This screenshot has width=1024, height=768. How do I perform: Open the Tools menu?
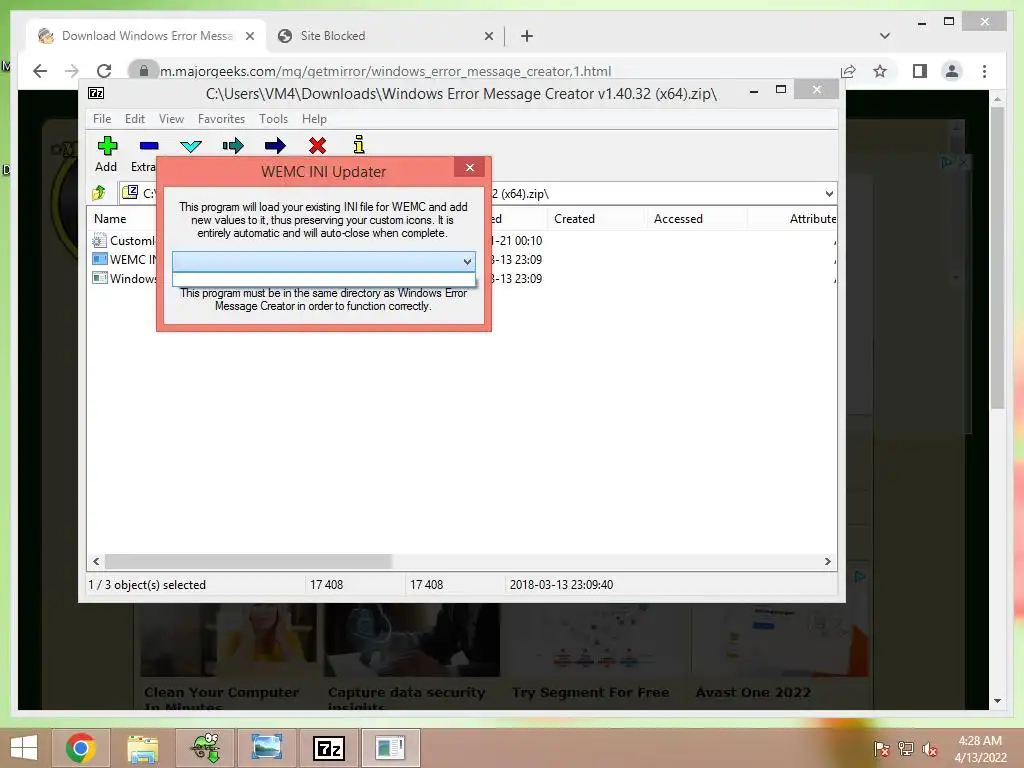point(273,119)
